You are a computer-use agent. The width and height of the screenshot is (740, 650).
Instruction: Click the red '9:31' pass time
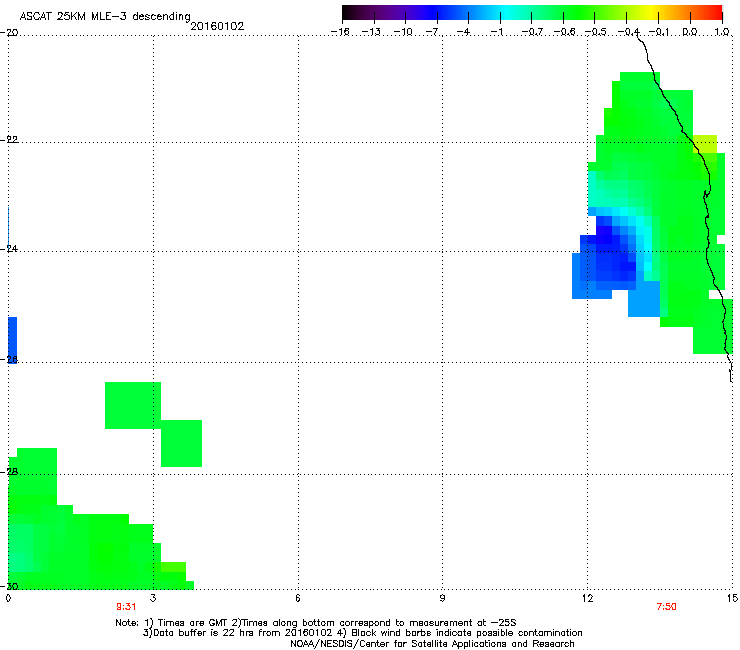pos(126,607)
